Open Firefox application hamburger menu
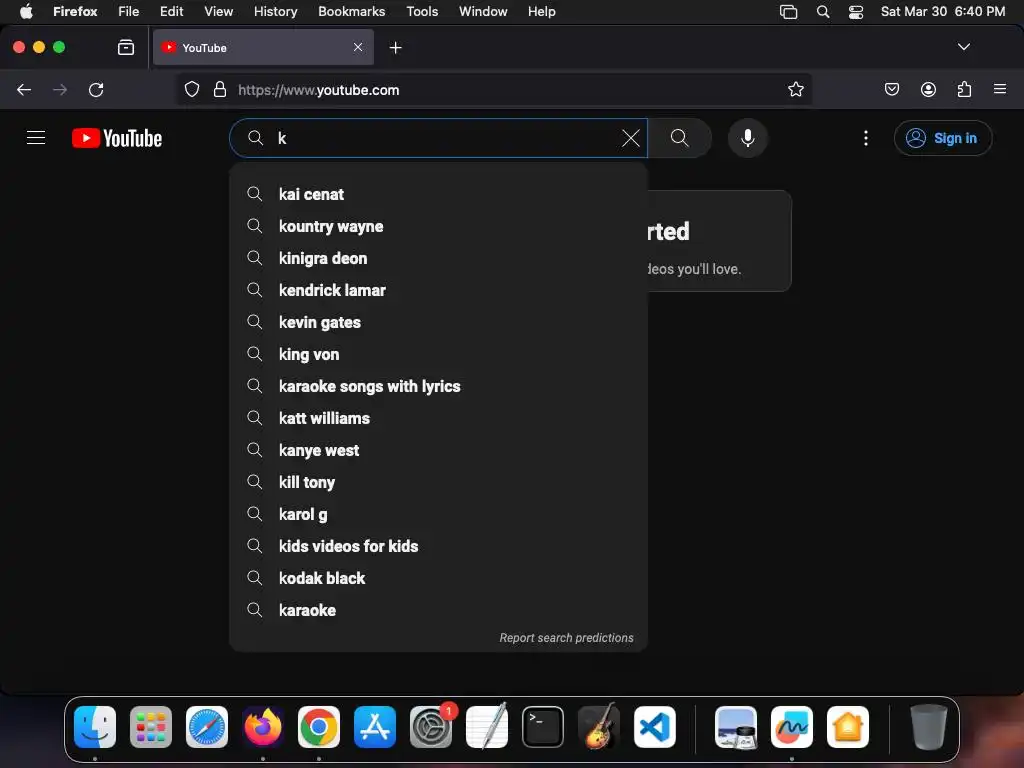Image resolution: width=1024 pixels, height=768 pixels. pos(1000,89)
